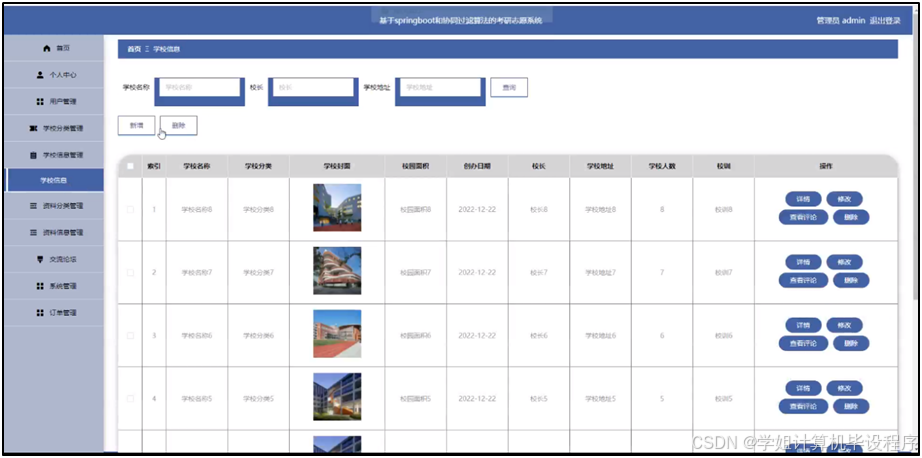This screenshot has width=922, height=458.
Task: Click the 学校分类7 cell
Action: point(259,273)
